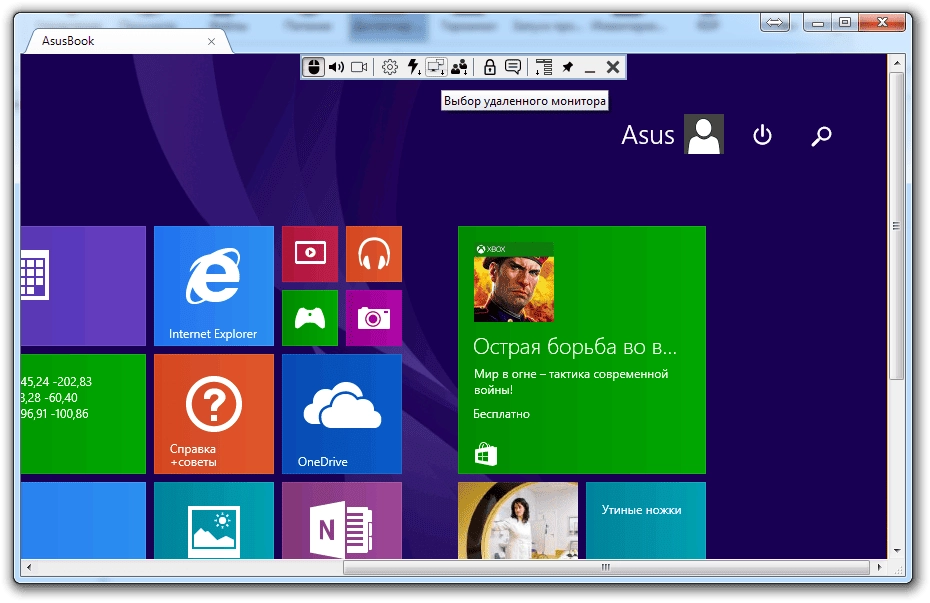Expand the users dropdown in the toolbar

pos(460,67)
